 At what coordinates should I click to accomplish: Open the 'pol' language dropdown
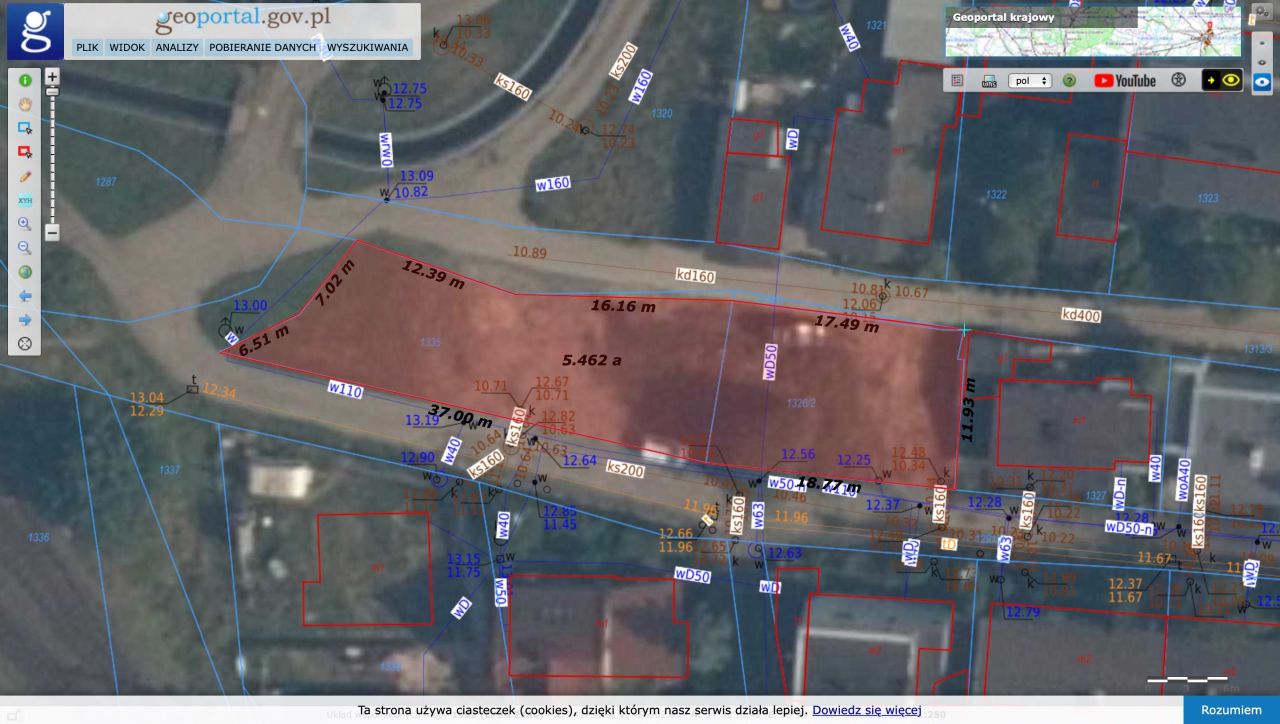1030,80
